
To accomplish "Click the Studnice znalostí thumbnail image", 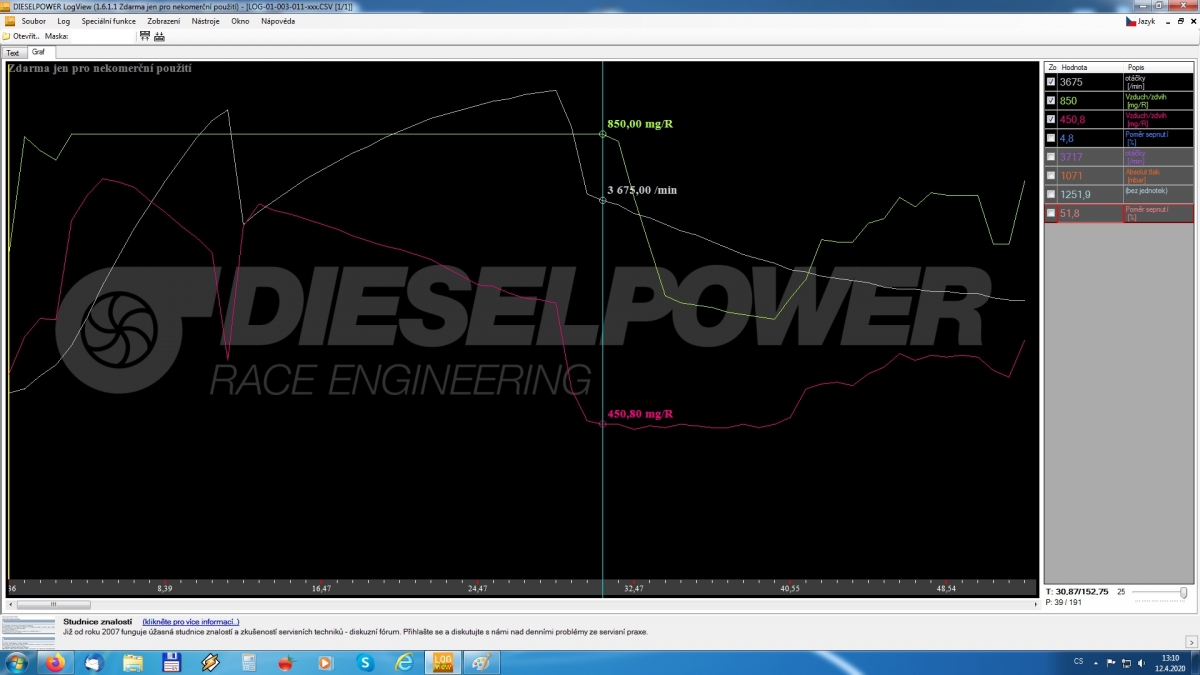I will coord(29,631).
